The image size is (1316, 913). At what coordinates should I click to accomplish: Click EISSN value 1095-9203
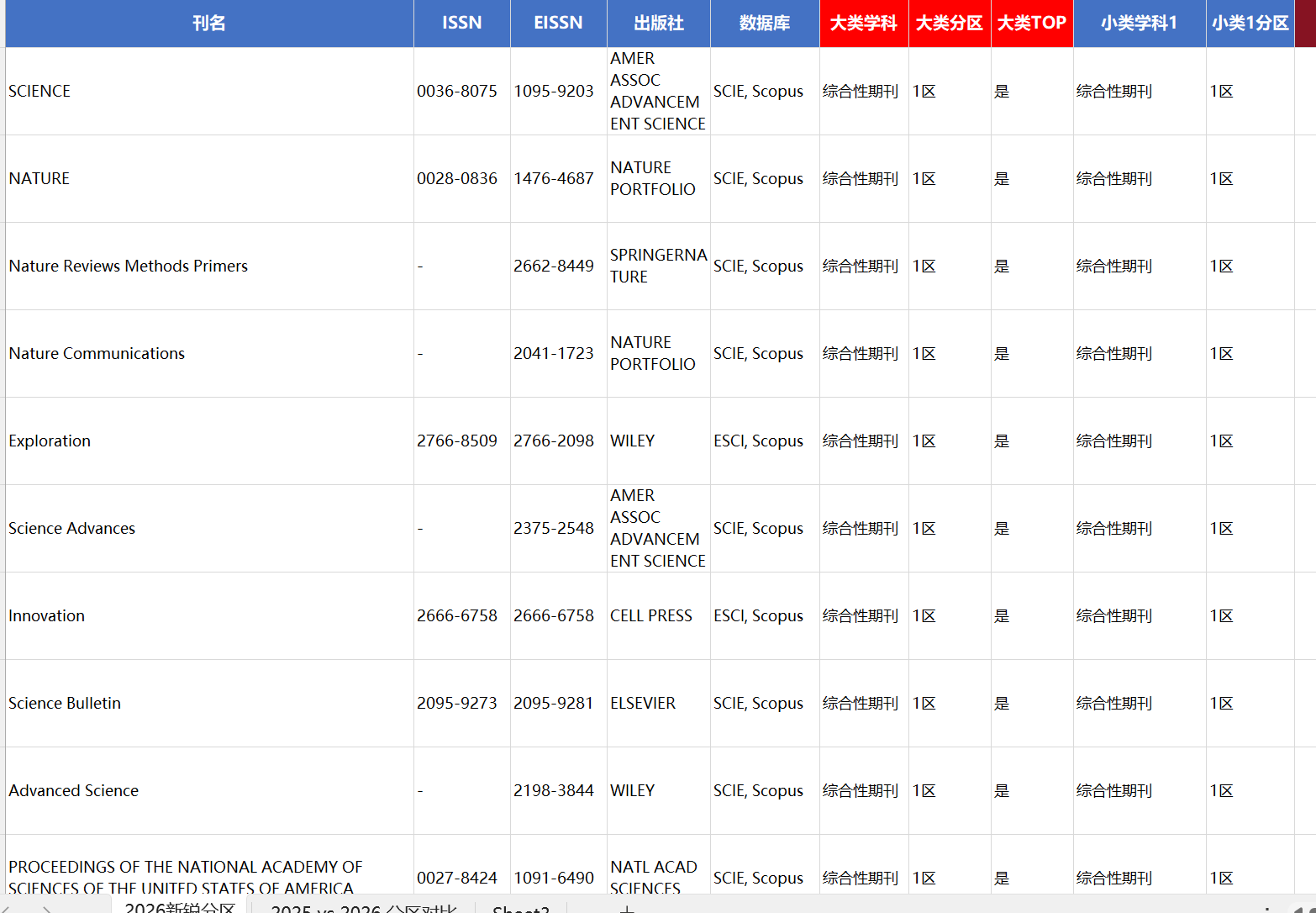coord(559,91)
